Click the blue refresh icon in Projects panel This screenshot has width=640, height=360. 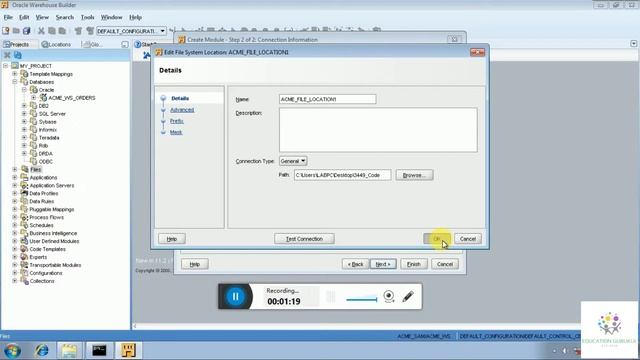coord(18,55)
